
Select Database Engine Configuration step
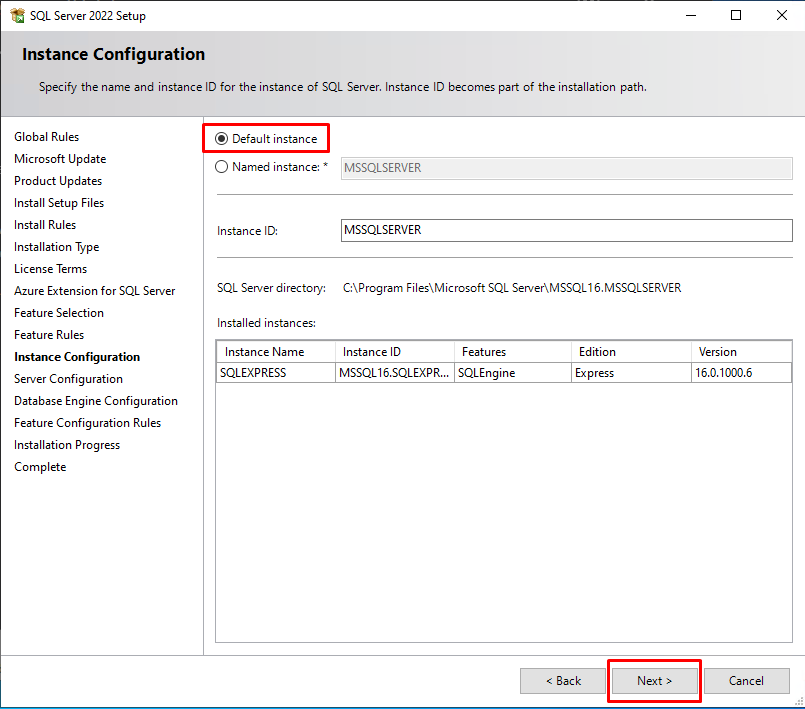coord(96,401)
